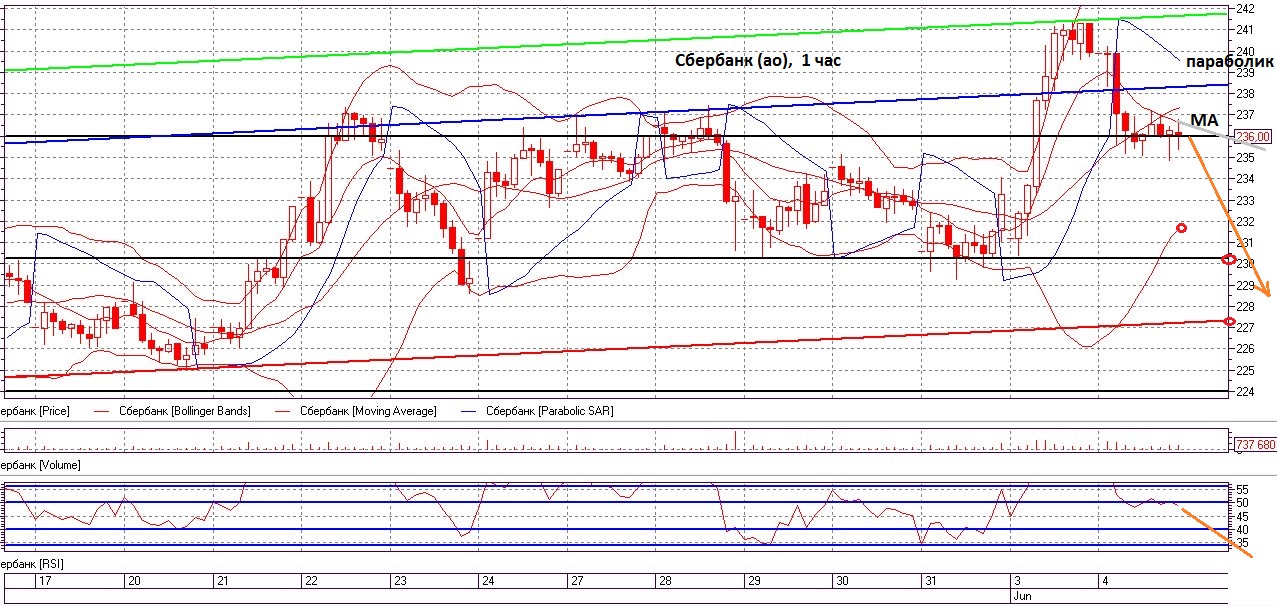Click RSI scale value 45
1277x606 pixels.
1243,516
